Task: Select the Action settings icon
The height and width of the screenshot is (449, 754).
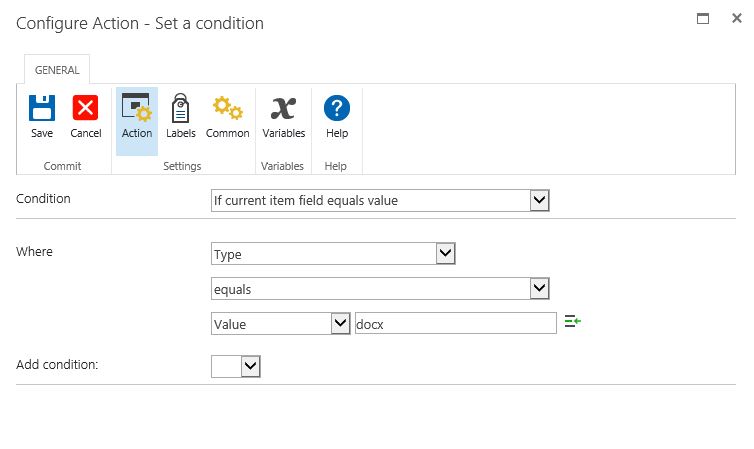Action: 137,108
